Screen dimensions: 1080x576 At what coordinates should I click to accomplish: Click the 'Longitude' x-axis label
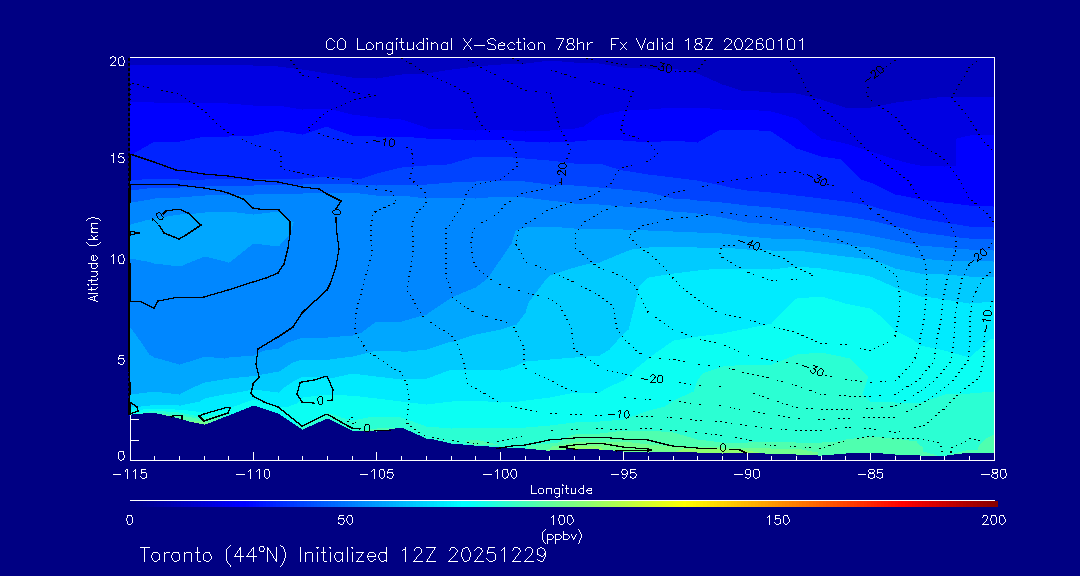[x=561, y=491]
